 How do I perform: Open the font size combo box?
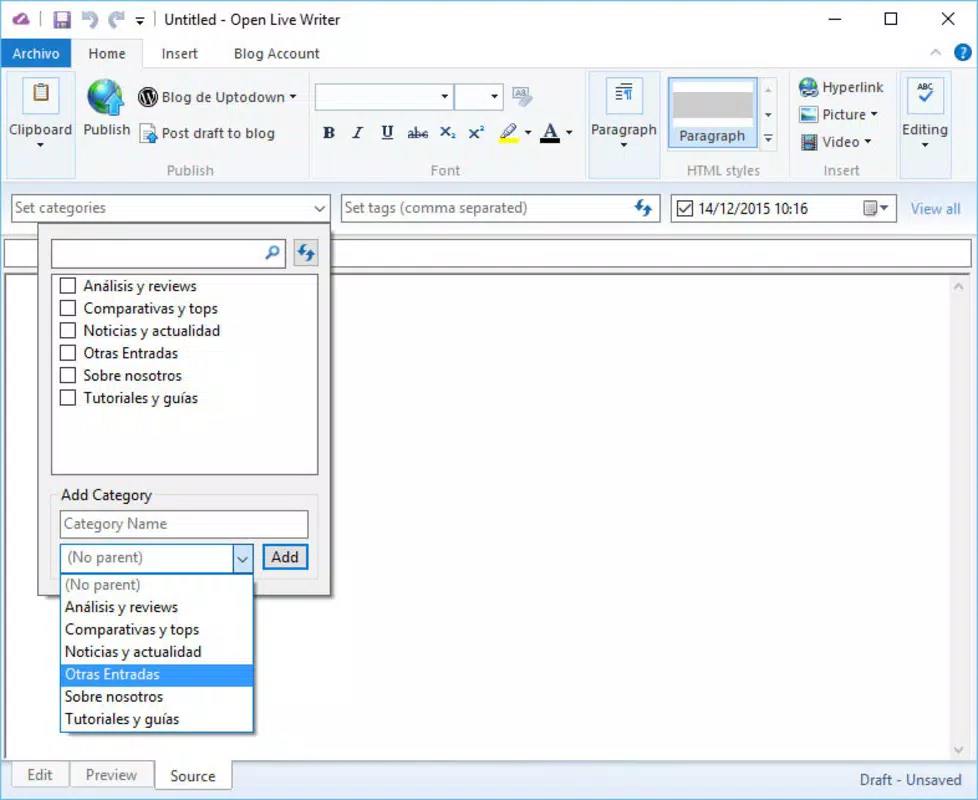tap(478, 97)
